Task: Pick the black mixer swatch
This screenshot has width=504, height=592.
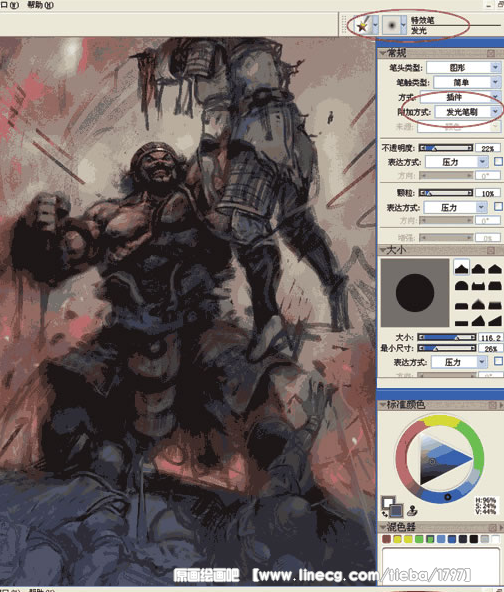Action: tap(474, 539)
